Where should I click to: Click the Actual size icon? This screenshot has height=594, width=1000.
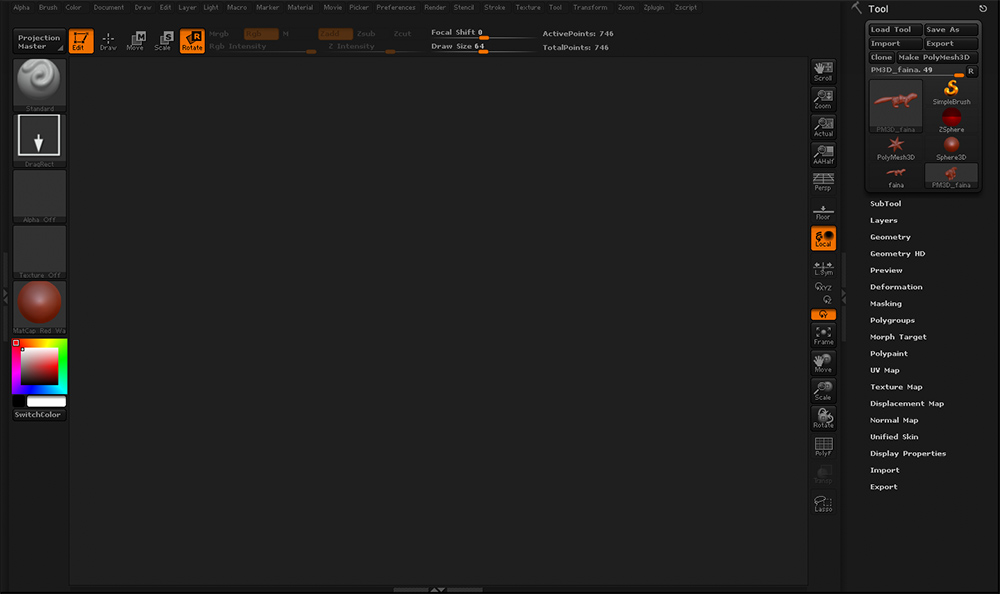point(823,127)
